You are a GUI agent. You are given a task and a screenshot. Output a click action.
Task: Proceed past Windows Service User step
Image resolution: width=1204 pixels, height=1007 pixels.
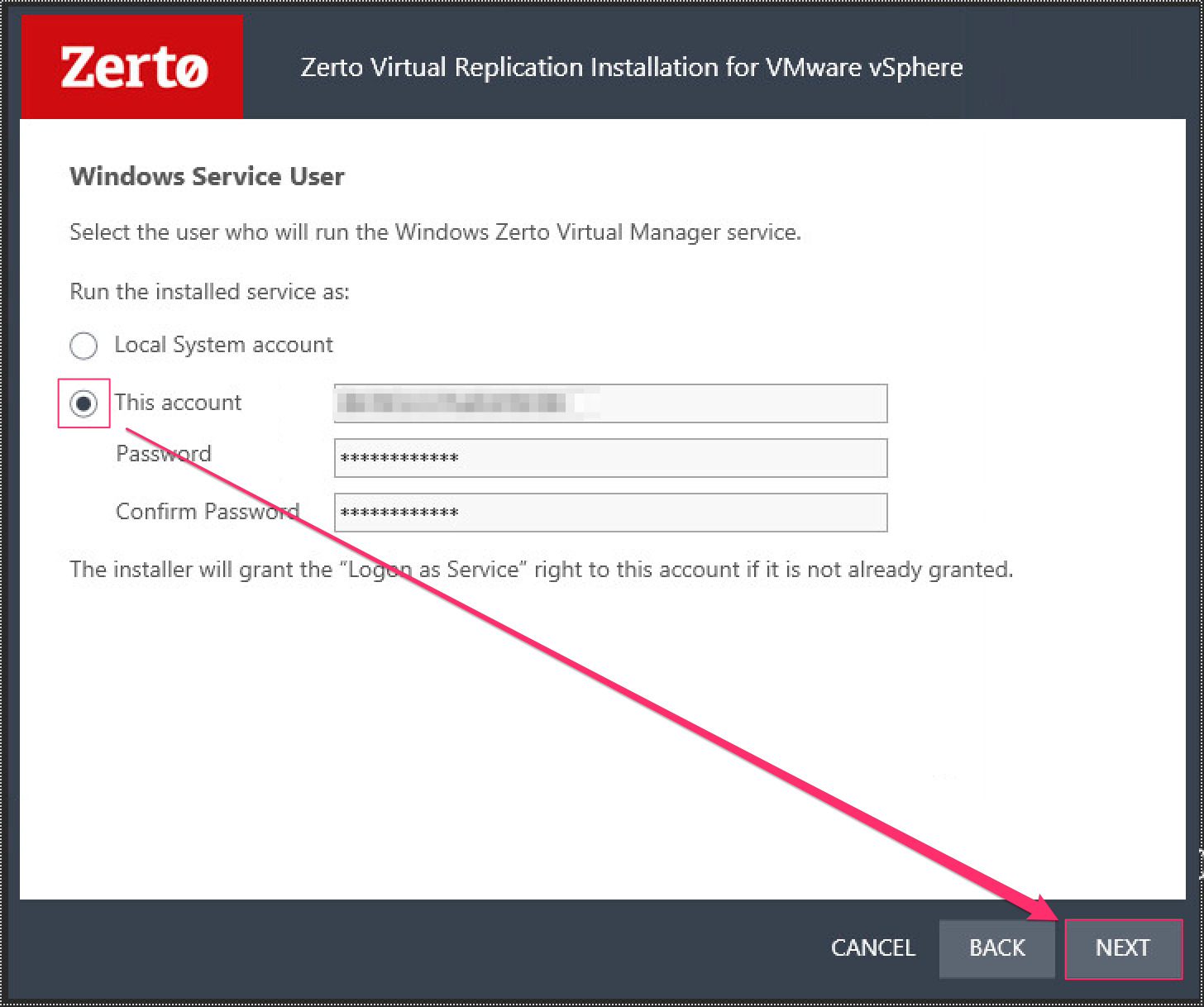point(1123,948)
